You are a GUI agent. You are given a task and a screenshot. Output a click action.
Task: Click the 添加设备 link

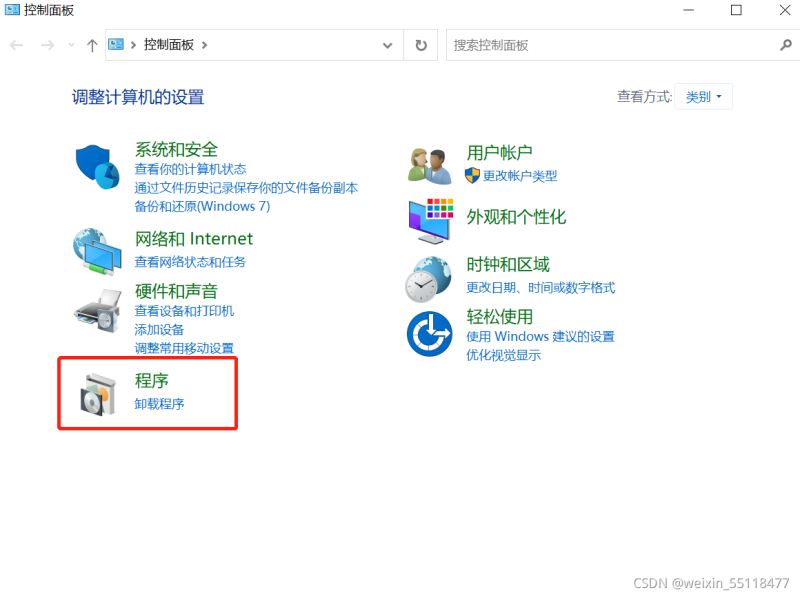pyautogui.click(x=159, y=330)
